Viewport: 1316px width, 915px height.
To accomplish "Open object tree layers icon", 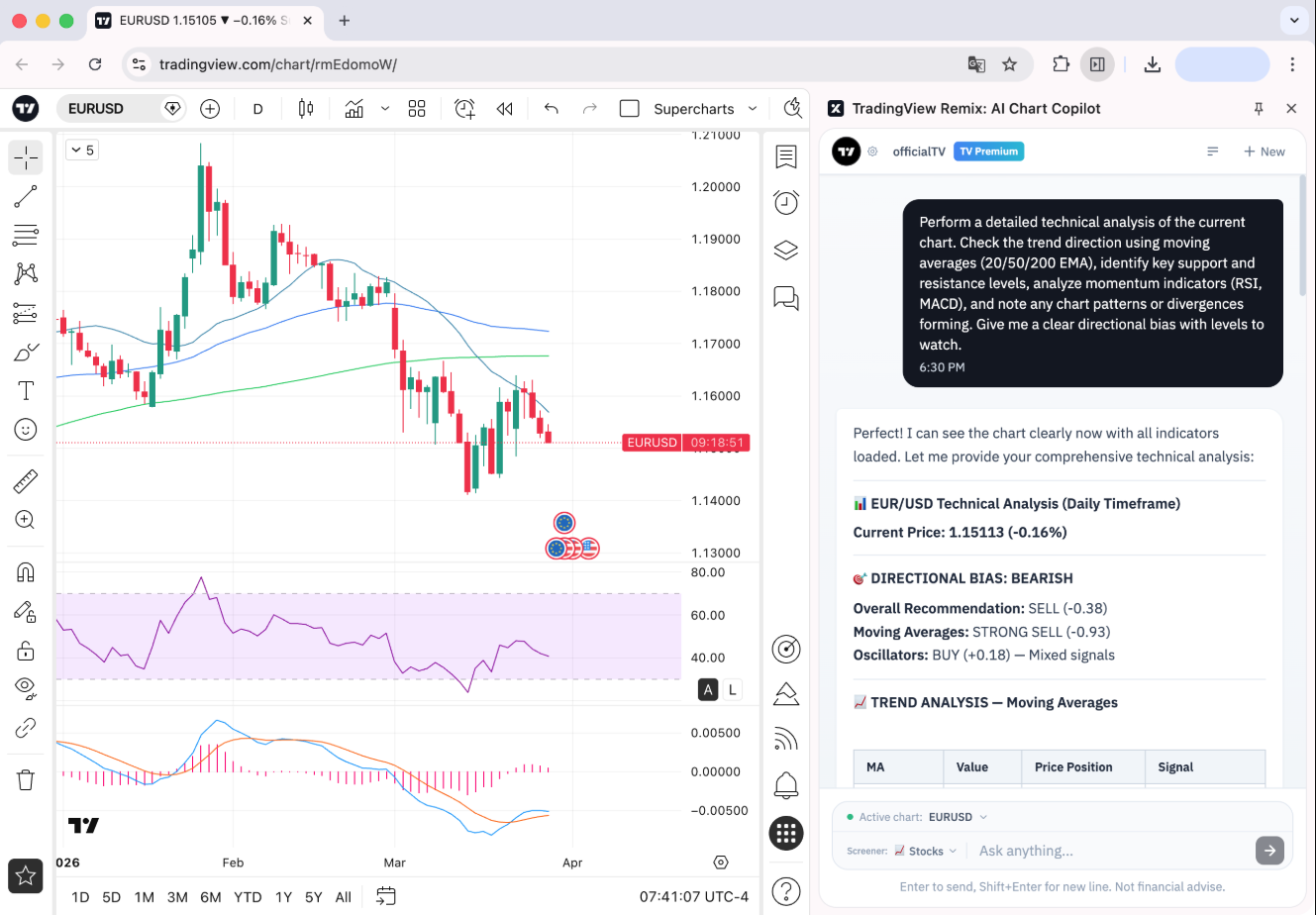I will pos(786,250).
